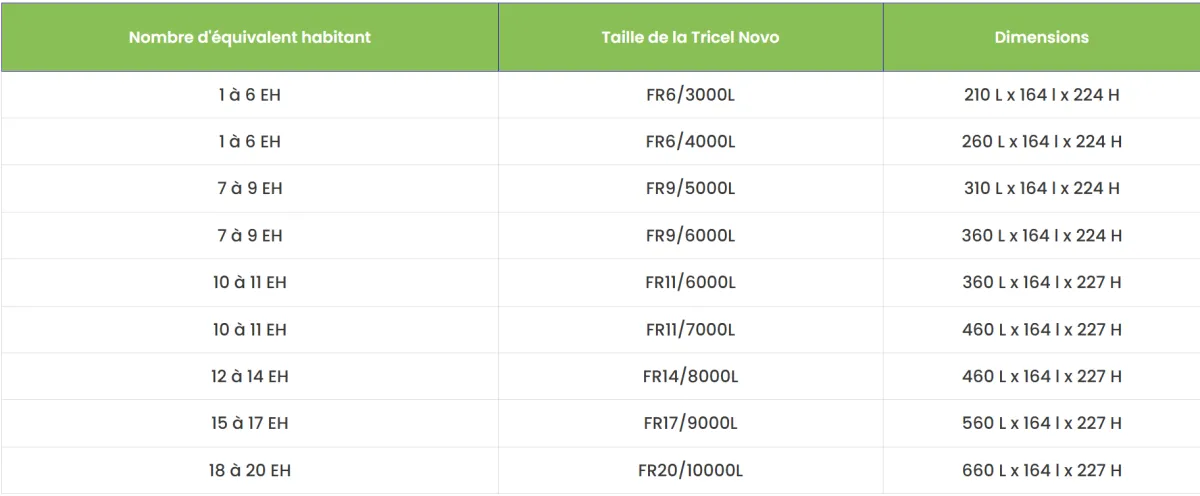Image resolution: width=1200 pixels, height=496 pixels.
Task: Click the 'Taille de la Tricel Novo' header
Action: coord(690,37)
